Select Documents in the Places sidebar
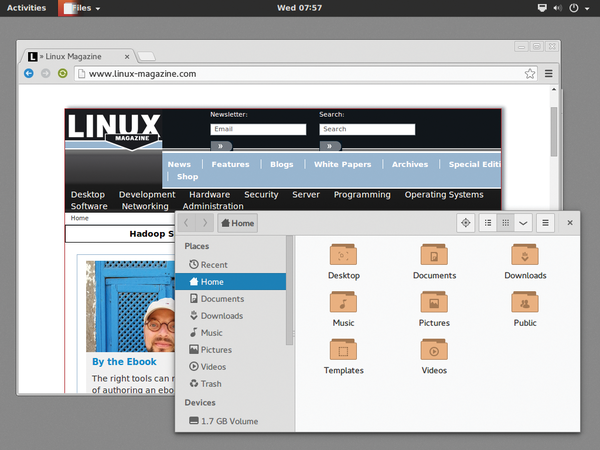Screen dimensions: 600x450 pyautogui.click(x=231, y=298)
